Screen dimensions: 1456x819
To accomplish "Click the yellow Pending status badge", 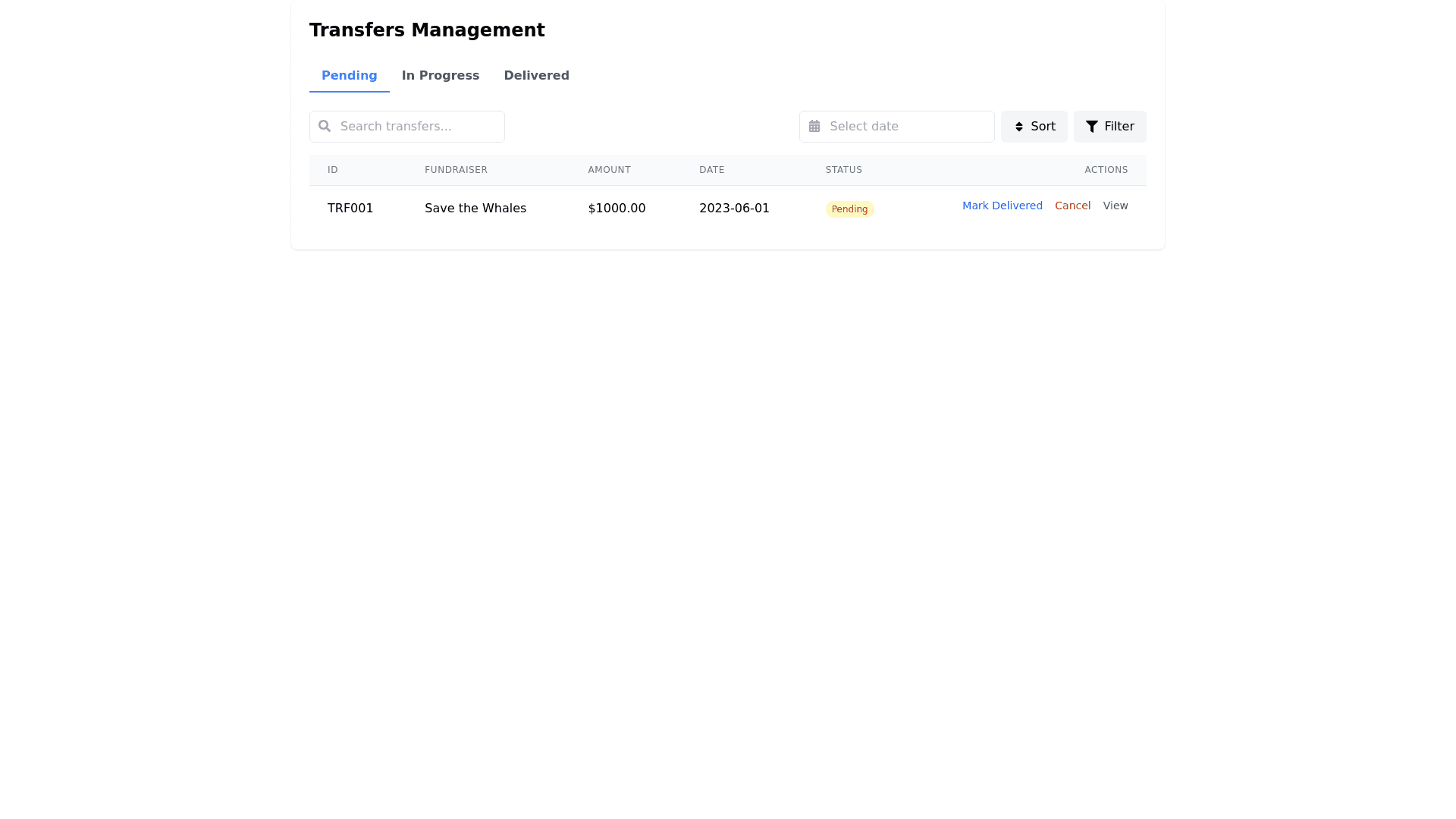I will point(849,209).
